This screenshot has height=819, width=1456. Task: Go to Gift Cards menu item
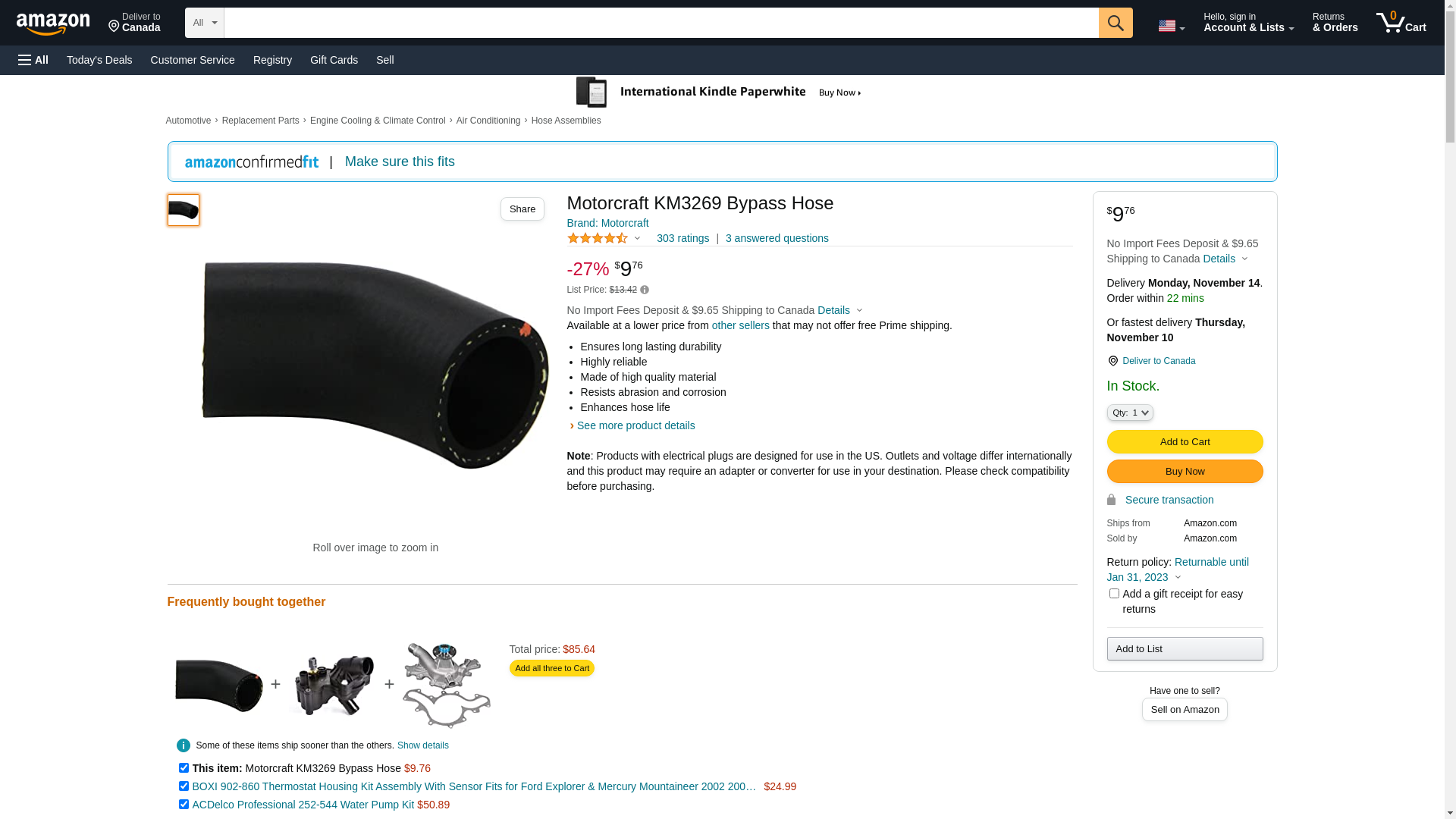[x=334, y=60]
